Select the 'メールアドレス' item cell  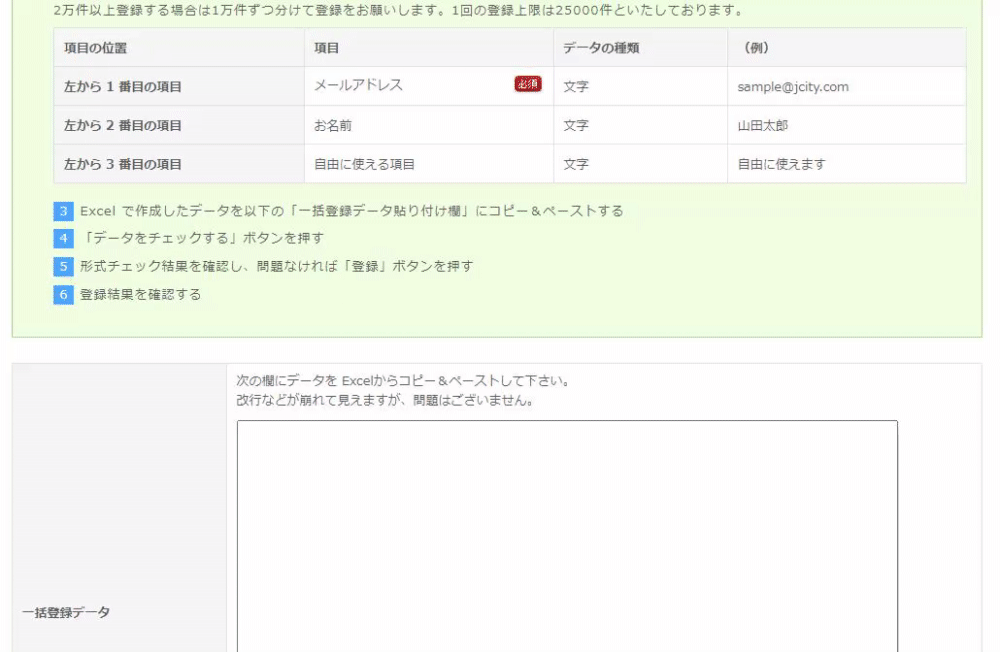(x=429, y=86)
